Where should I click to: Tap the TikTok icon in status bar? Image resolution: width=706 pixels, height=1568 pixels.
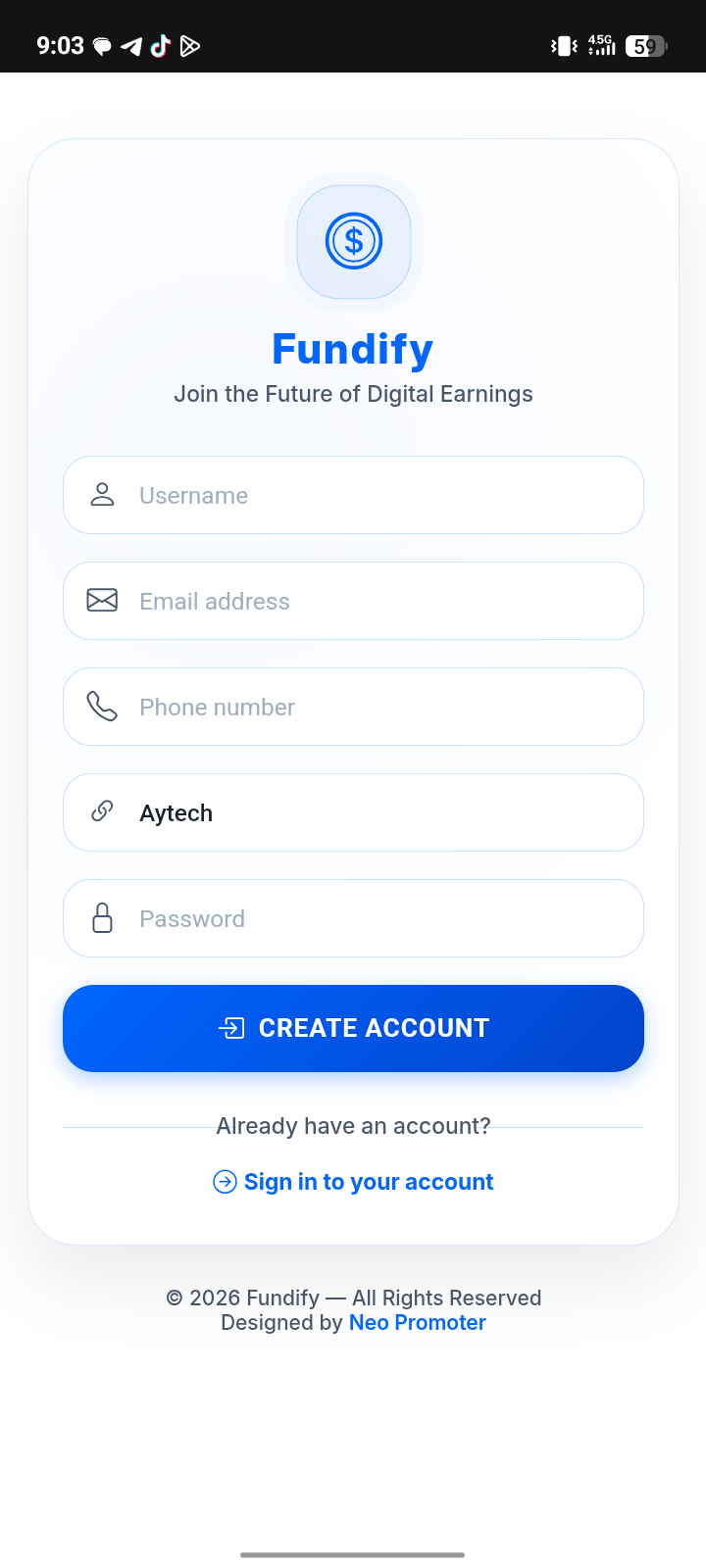point(161,46)
